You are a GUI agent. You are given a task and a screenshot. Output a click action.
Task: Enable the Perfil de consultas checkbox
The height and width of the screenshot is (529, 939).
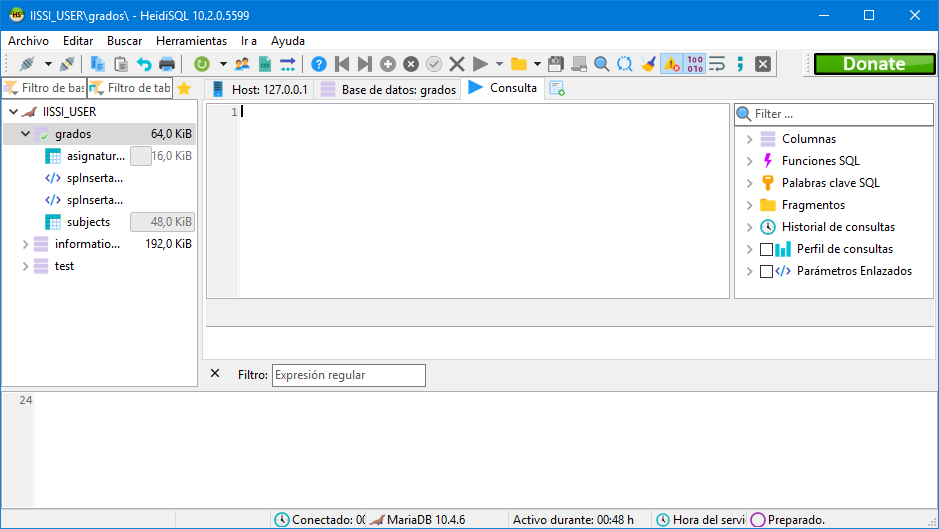[x=766, y=249]
